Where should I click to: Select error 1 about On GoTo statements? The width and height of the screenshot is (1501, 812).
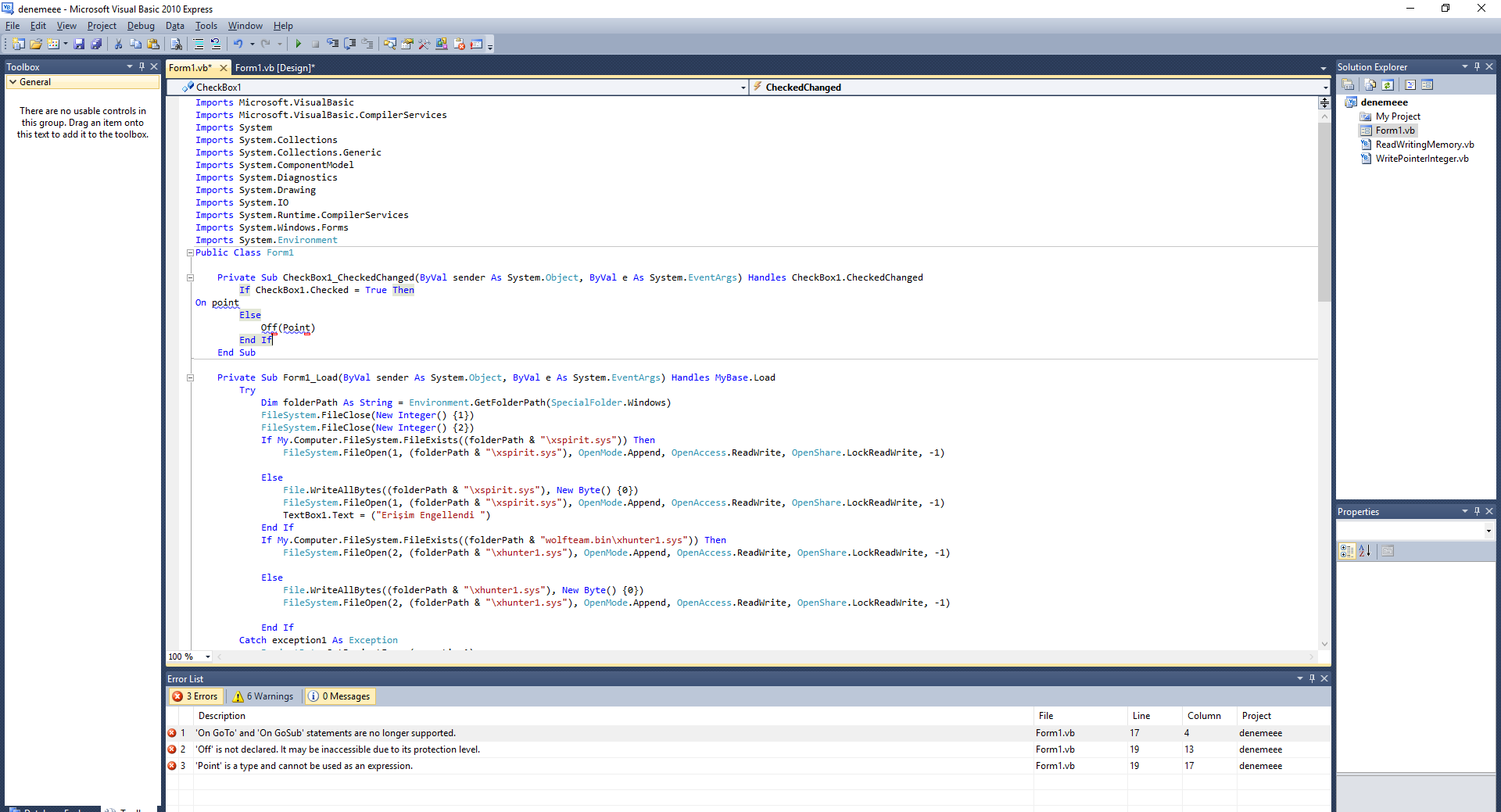coord(747,733)
